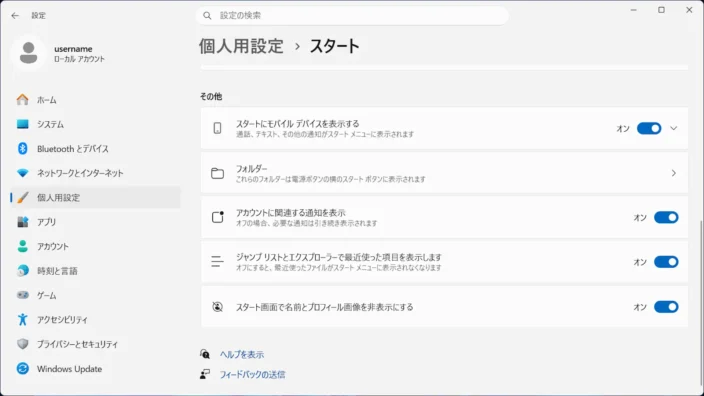This screenshot has height=396, width=704.
Task: Click the ゲーム controller icon
Action: (22, 295)
